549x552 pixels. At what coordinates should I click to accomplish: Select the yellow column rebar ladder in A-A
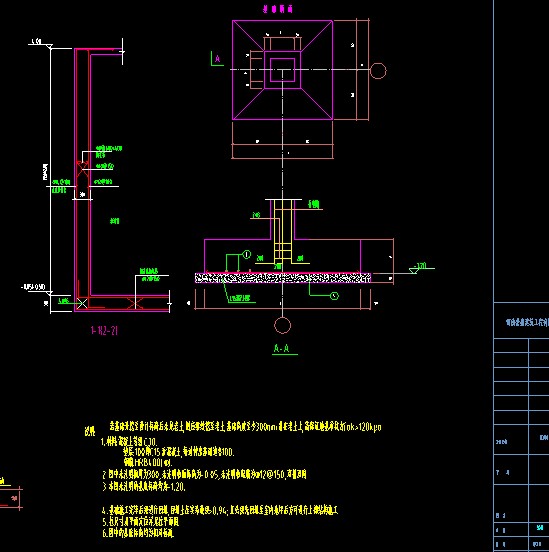(283, 231)
